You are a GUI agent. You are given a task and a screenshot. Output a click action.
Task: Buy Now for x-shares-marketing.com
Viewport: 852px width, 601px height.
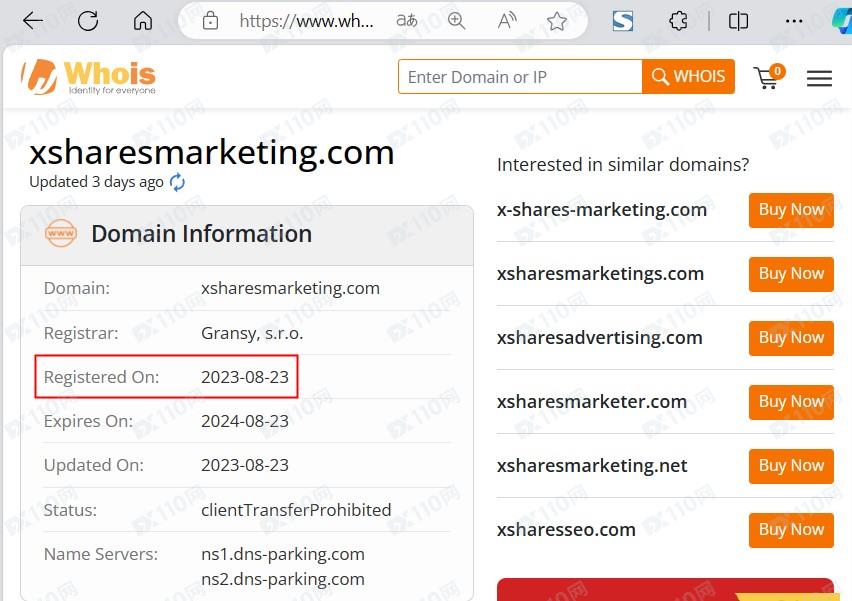[791, 210]
